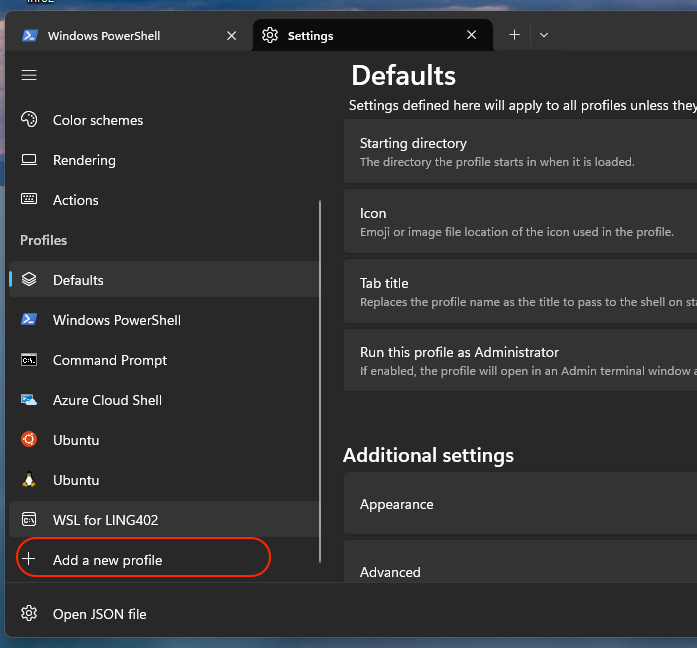Click the PowerShell icon on the first tab

click(x=30, y=35)
